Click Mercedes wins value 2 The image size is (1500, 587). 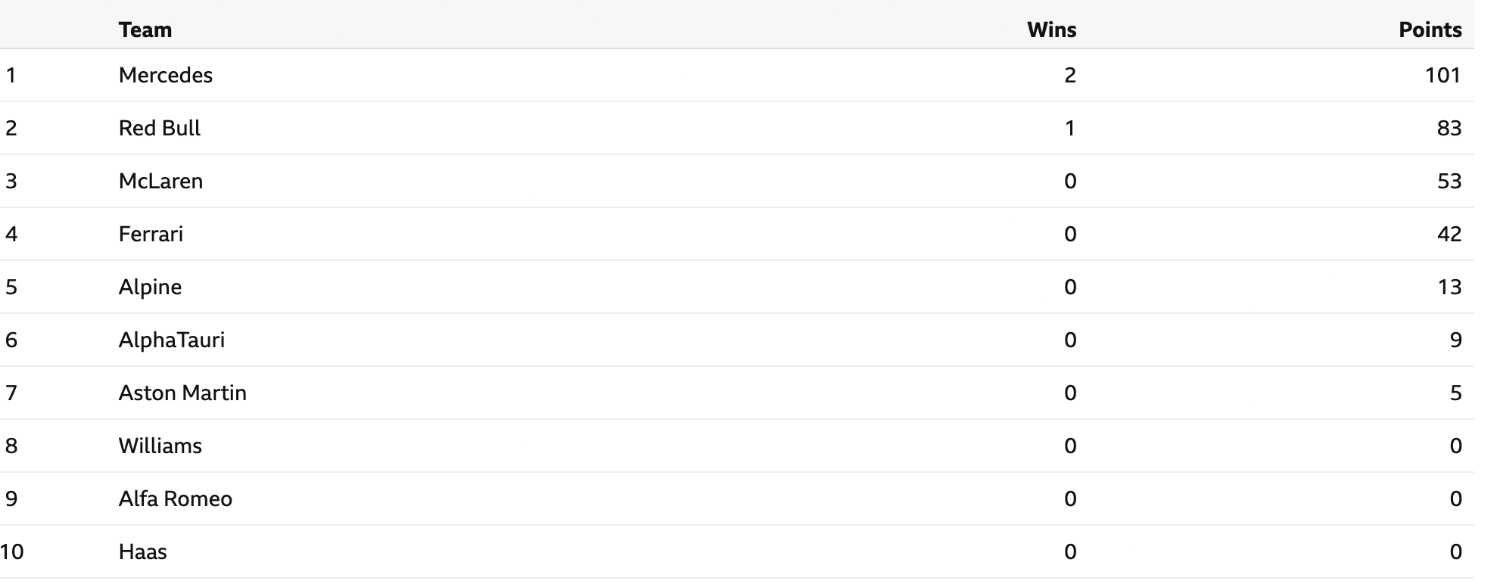[1070, 75]
